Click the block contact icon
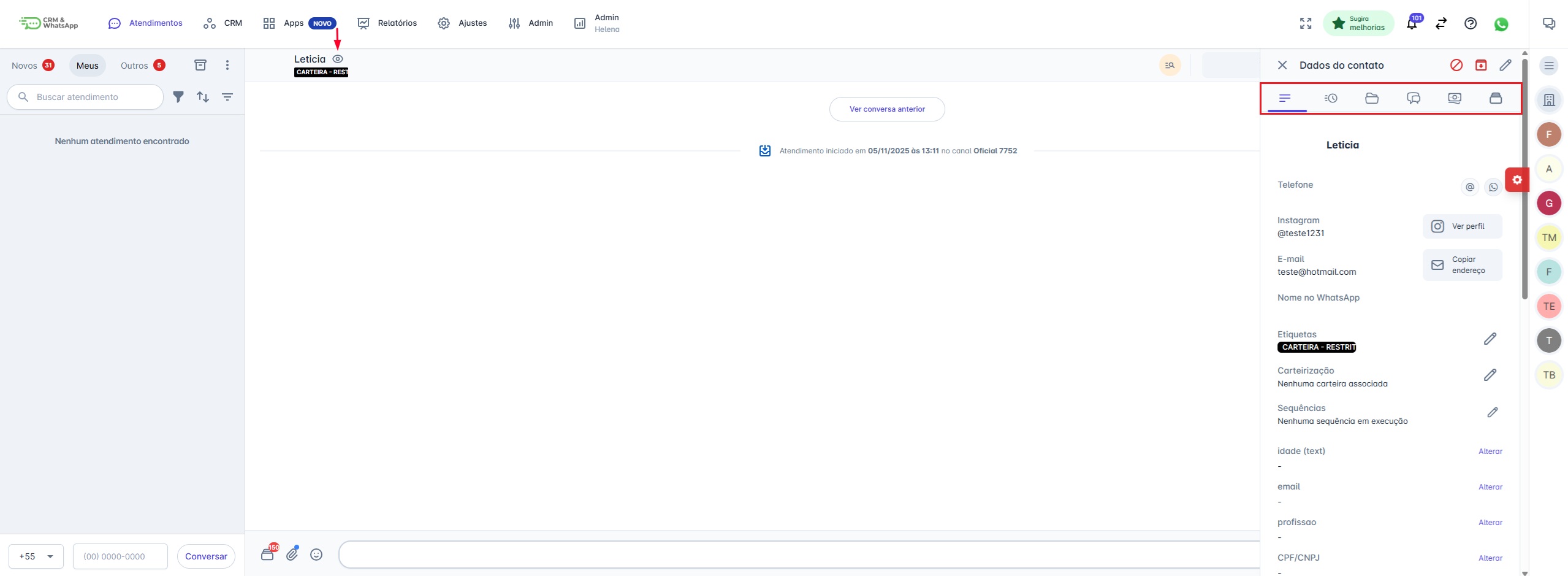 (x=1456, y=65)
